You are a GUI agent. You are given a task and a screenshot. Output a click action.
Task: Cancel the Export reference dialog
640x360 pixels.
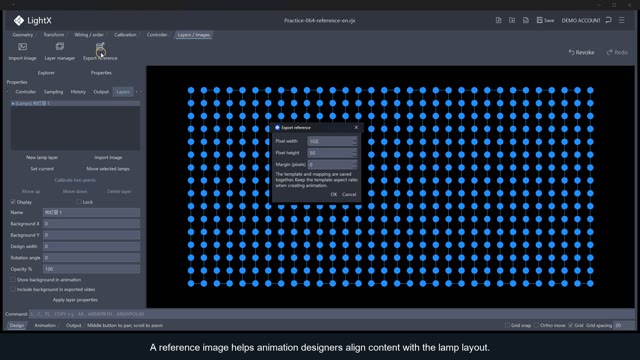click(x=349, y=194)
